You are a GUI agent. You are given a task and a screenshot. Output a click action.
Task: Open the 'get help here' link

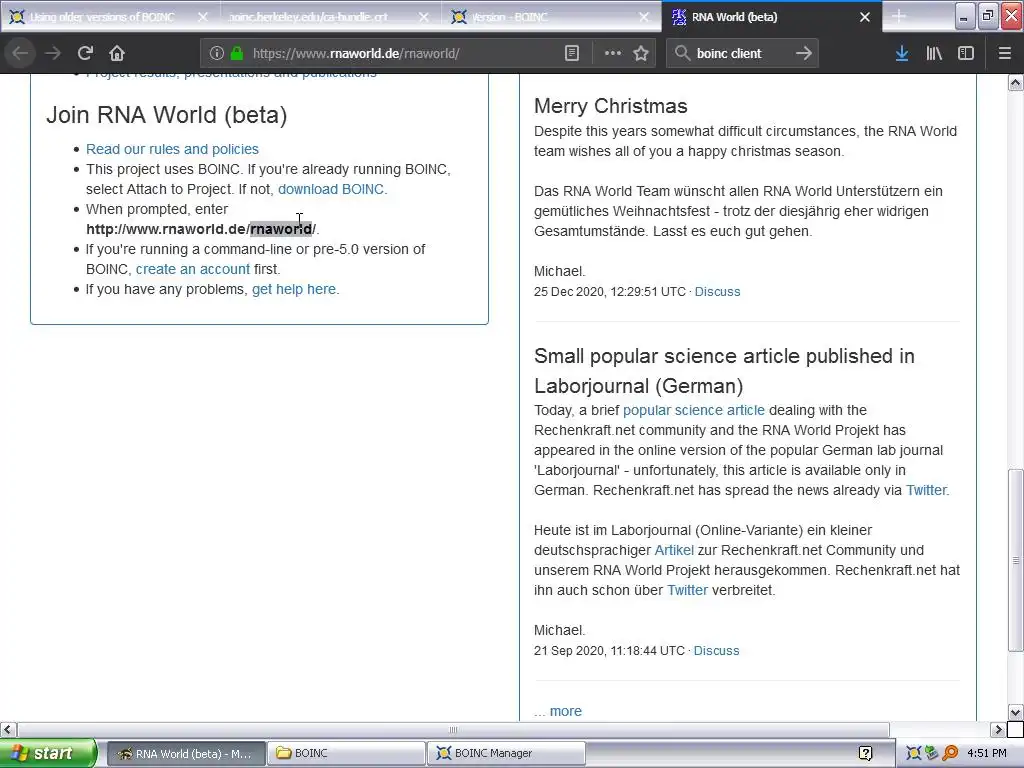(x=294, y=289)
